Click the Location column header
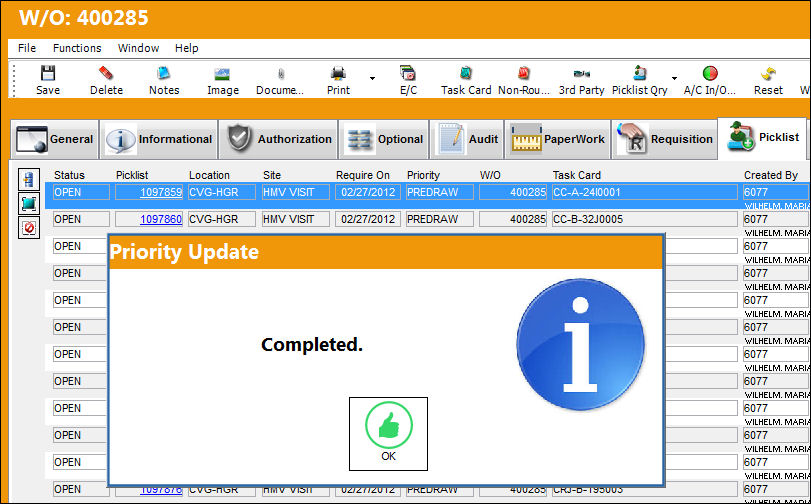 (x=209, y=175)
